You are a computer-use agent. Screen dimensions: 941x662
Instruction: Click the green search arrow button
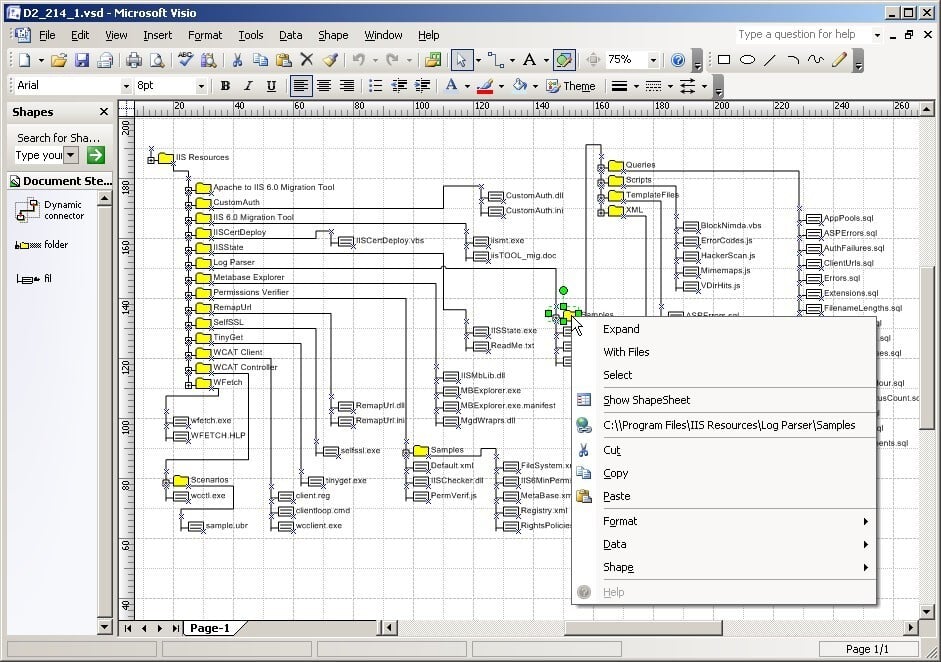pos(95,155)
